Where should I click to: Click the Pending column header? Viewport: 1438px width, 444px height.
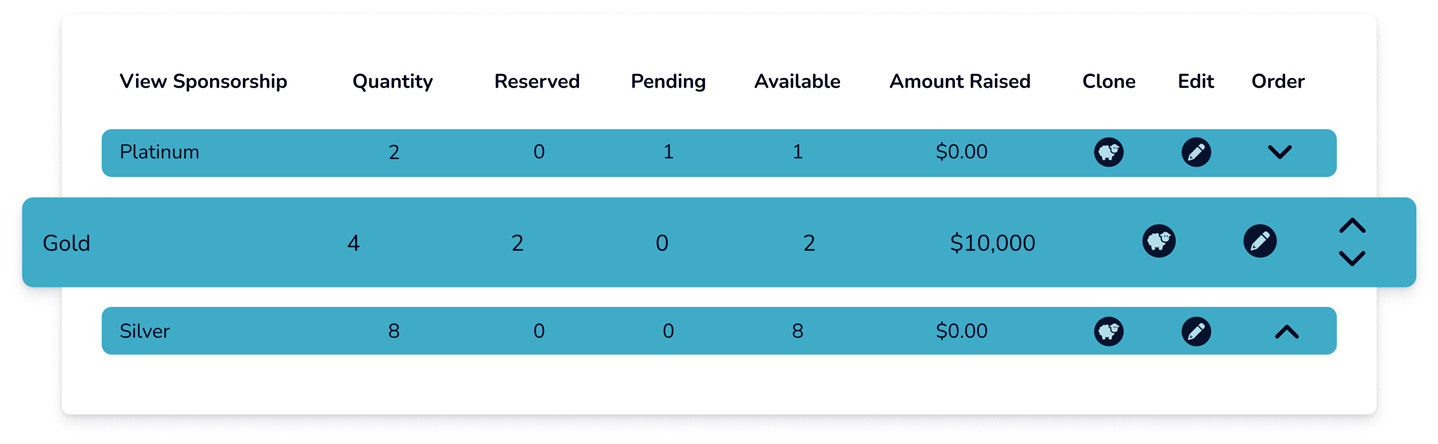point(668,82)
